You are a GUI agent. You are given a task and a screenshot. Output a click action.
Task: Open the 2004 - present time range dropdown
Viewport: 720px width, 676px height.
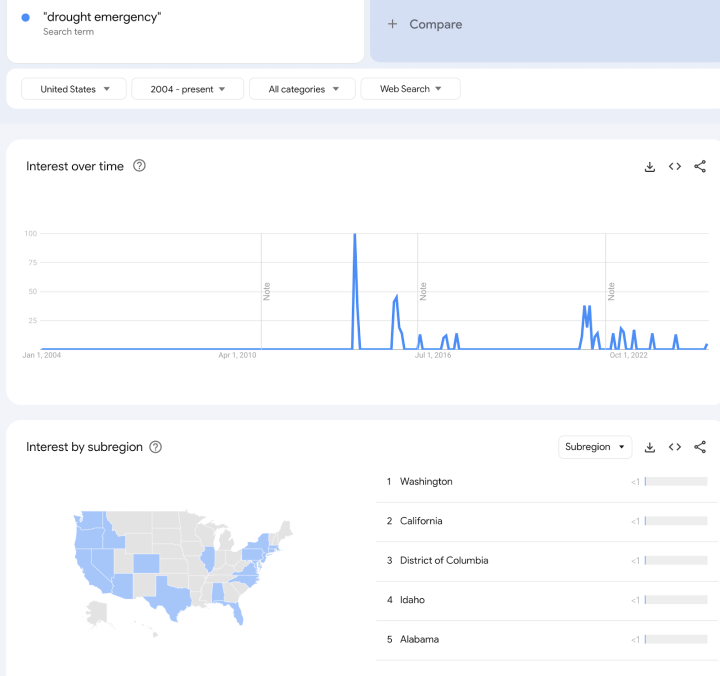(x=187, y=89)
